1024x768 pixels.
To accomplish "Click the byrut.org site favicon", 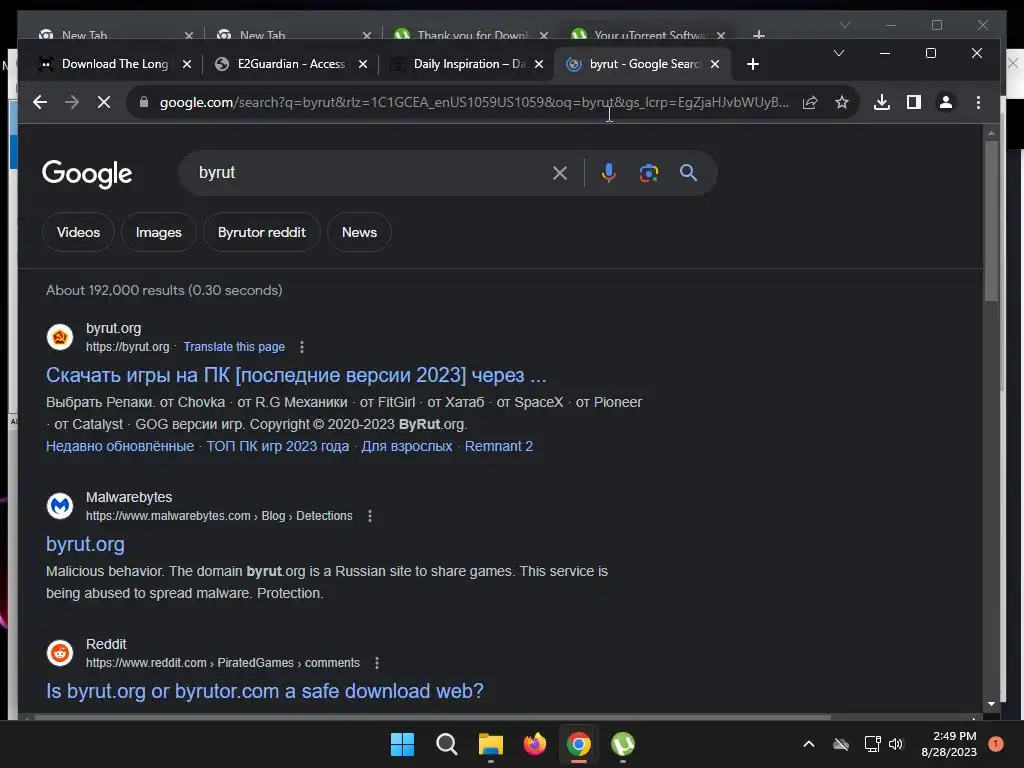I will [x=60, y=337].
